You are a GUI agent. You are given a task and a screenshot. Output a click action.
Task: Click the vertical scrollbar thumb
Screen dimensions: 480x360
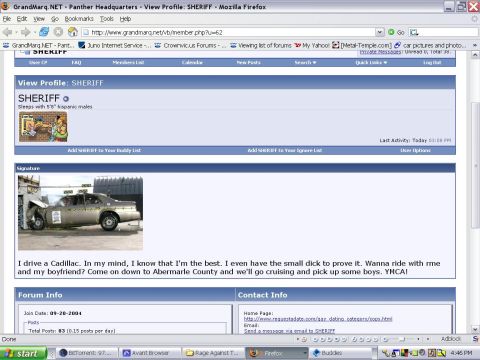pos(475,166)
